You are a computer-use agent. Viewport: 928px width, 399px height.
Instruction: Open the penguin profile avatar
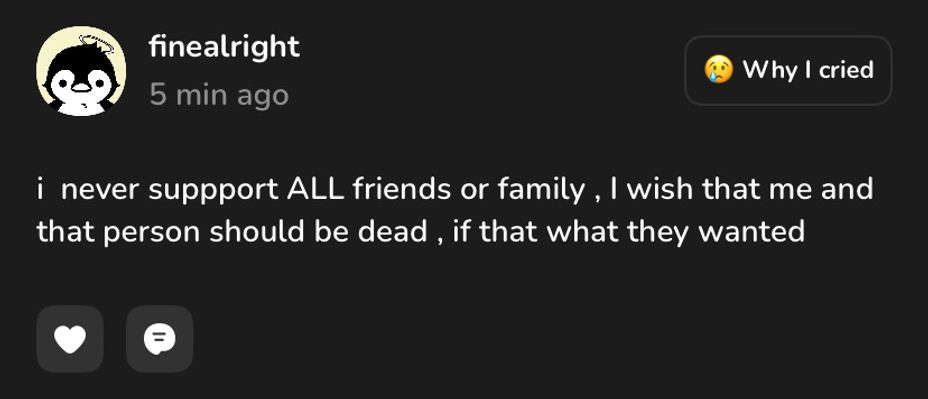point(81,71)
